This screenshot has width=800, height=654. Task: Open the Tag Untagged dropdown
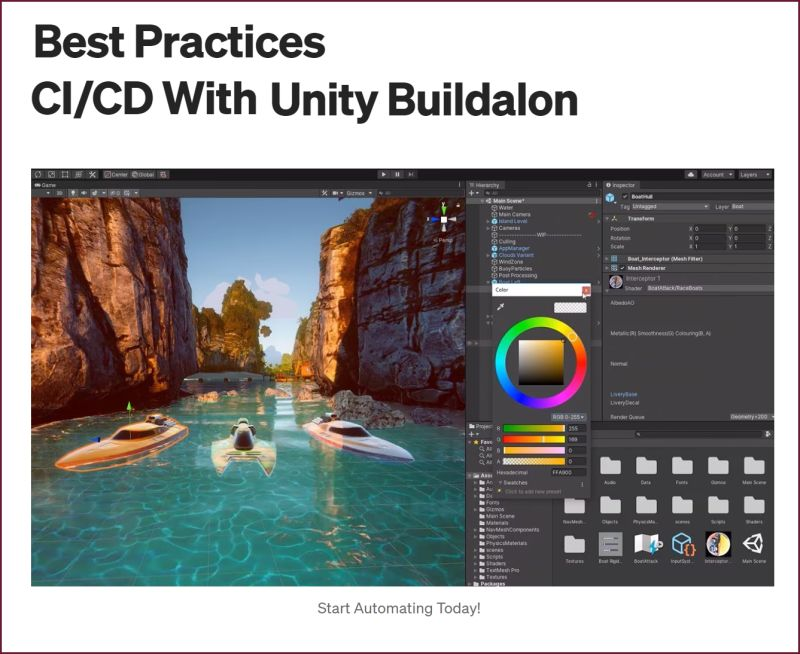pos(670,207)
